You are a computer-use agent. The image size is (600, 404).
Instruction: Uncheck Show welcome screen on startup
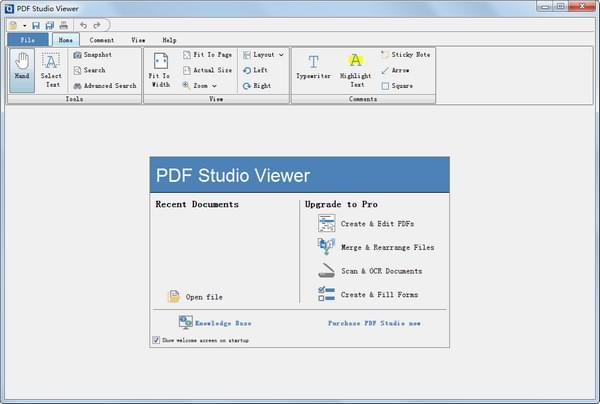coord(156,340)
